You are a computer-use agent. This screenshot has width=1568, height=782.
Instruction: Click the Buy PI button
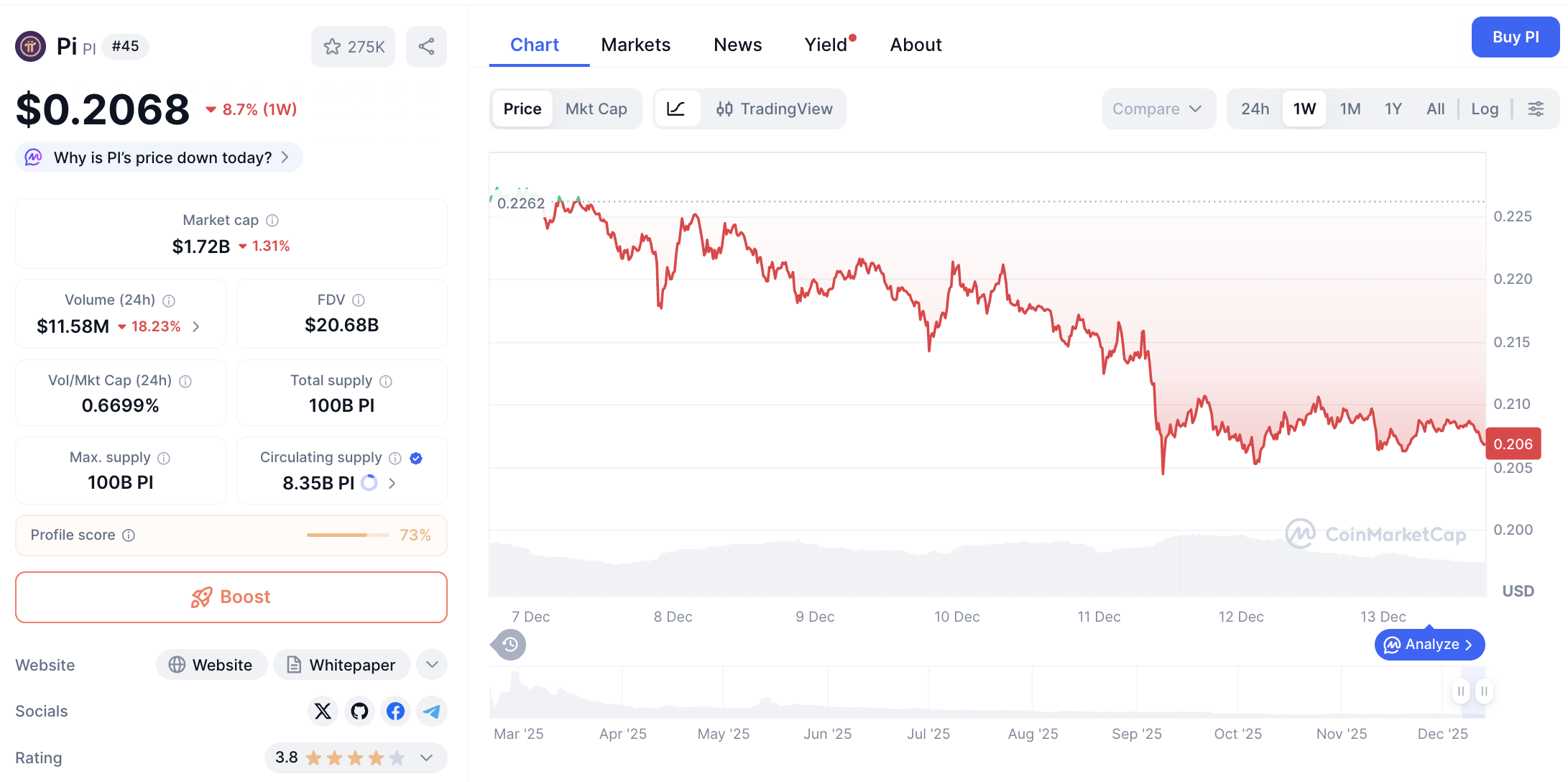pos(1515,37)
